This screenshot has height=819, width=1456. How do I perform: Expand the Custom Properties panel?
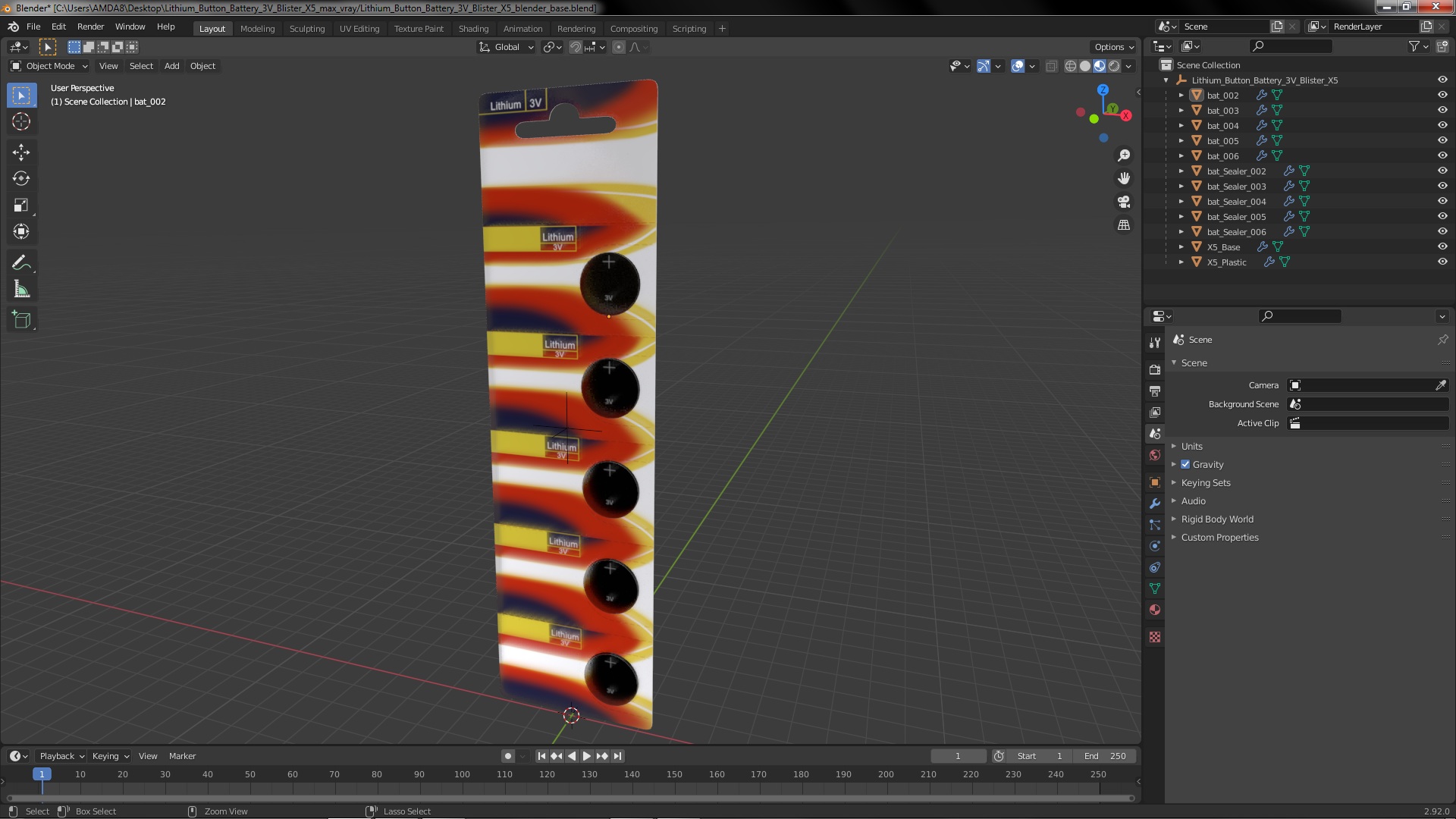[x=1219, y=538]
